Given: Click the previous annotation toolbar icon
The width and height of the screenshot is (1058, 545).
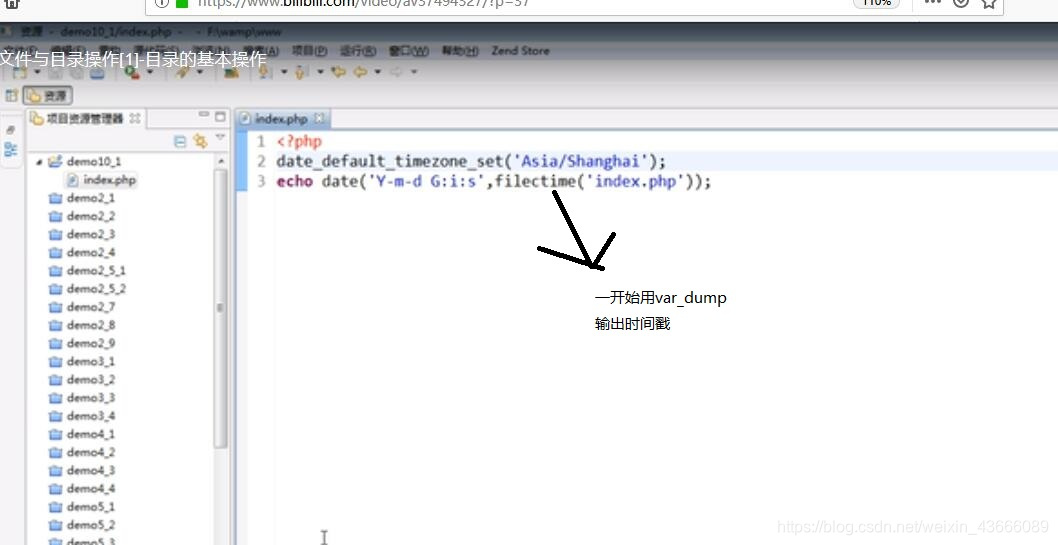Looking at the screenshot, I should 299,71.
